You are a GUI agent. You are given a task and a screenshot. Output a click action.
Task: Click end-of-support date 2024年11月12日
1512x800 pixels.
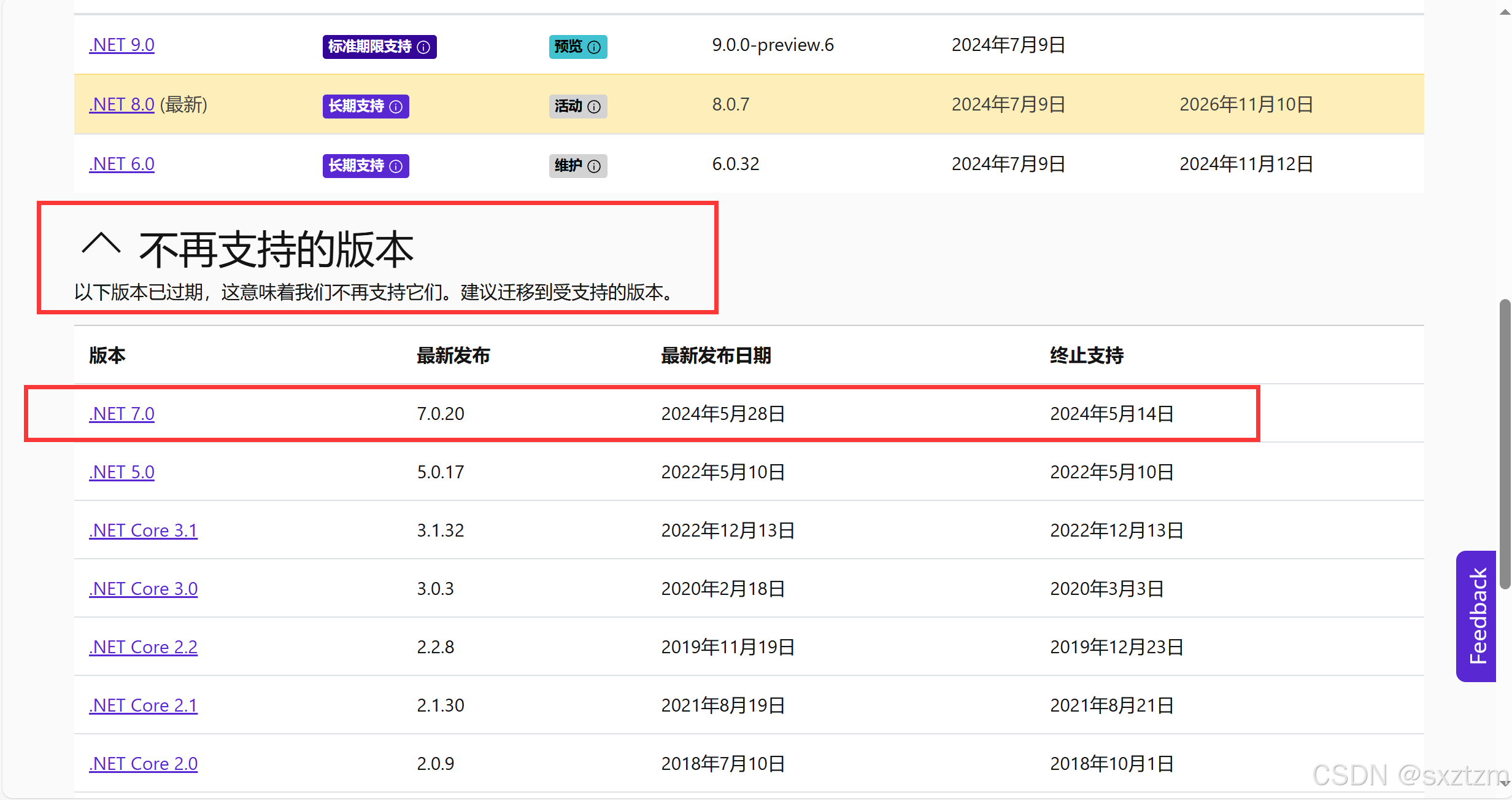pyautogui.click(x=1246, y=164)
